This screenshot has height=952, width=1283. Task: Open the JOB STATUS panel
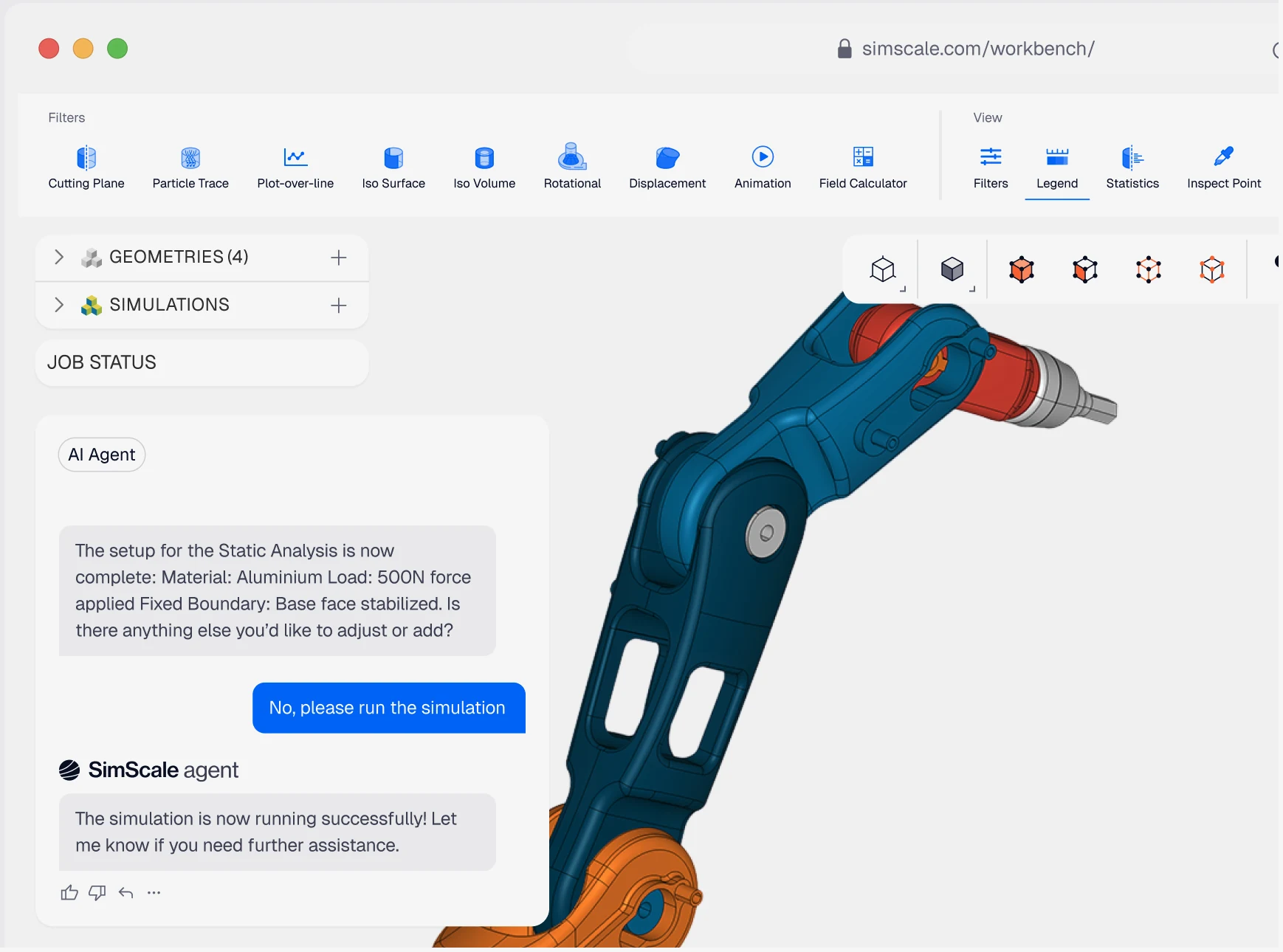[x=202, y=362]
